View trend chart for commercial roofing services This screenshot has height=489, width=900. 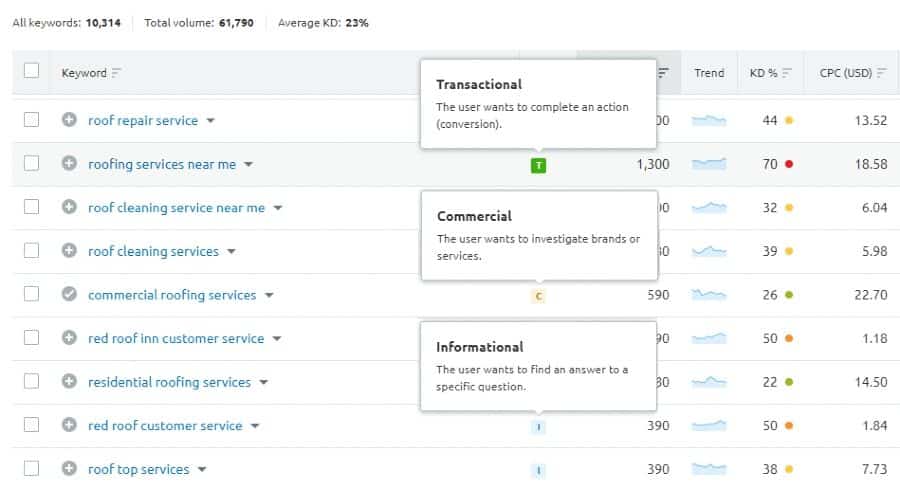point(709,294)
